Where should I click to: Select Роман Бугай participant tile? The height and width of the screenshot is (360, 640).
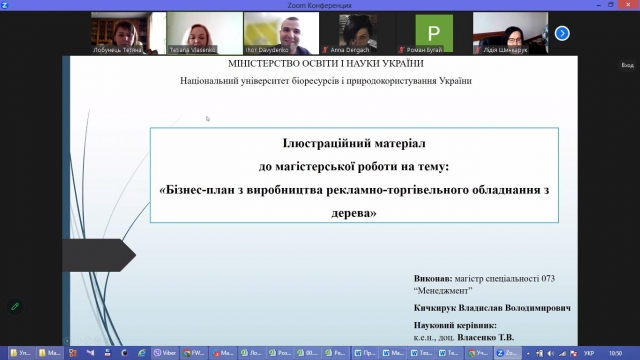[434, 33]
